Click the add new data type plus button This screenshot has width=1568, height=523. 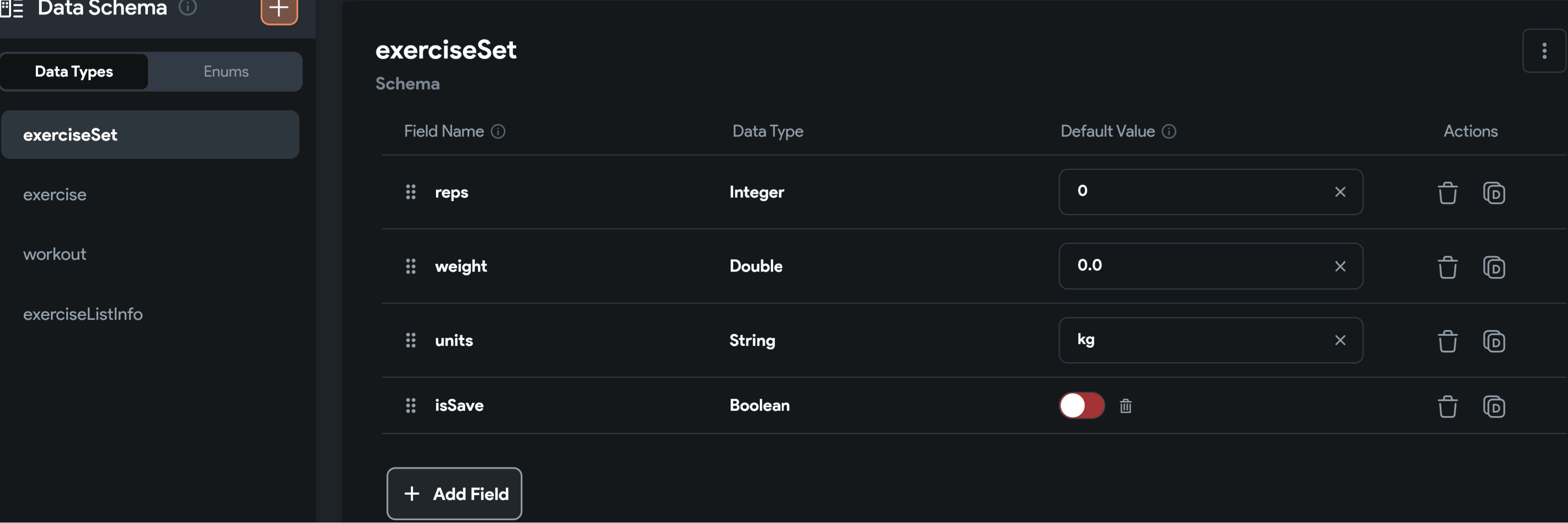[x=279, y=10]
